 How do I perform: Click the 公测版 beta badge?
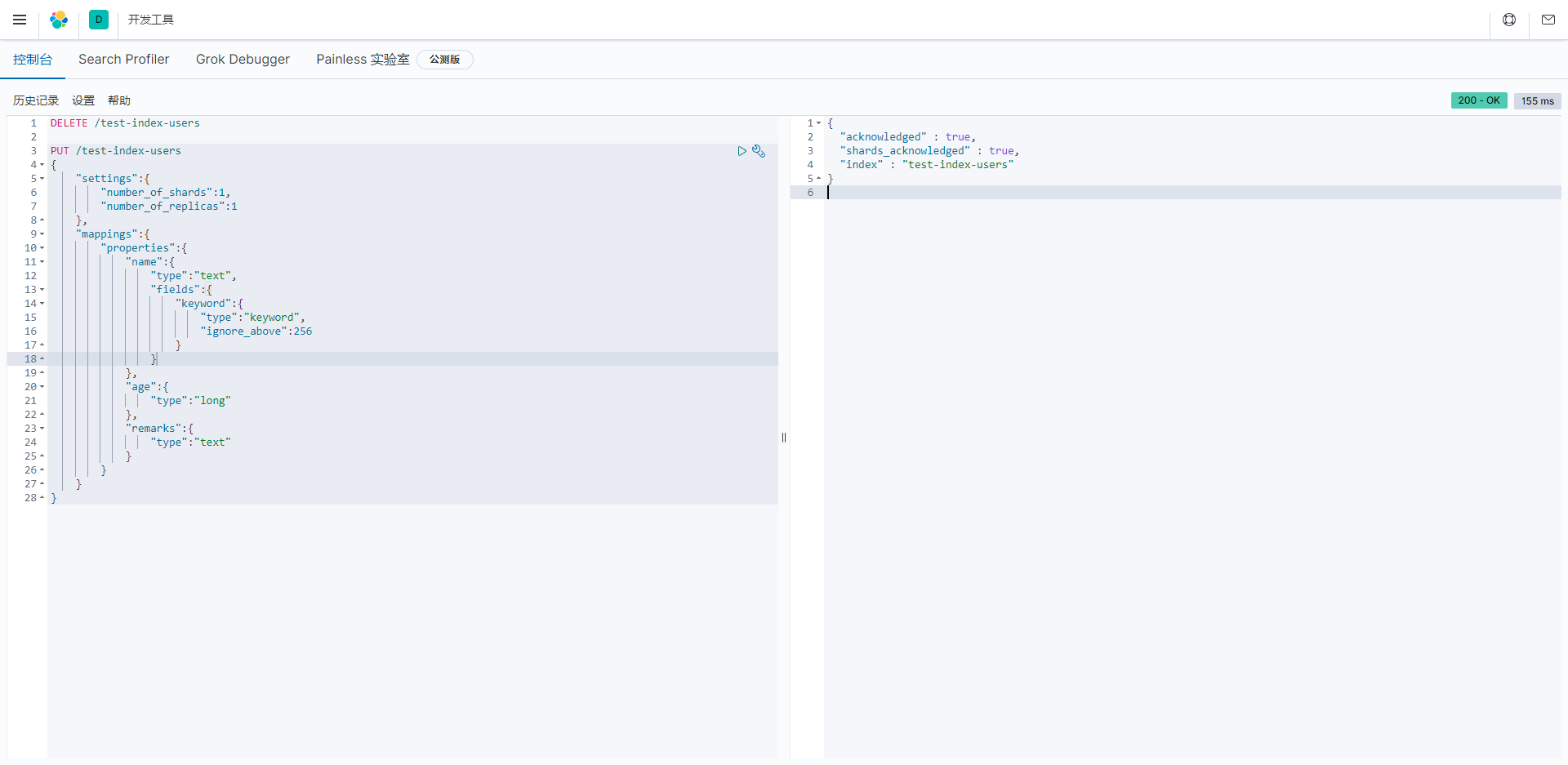pos(445,60)
